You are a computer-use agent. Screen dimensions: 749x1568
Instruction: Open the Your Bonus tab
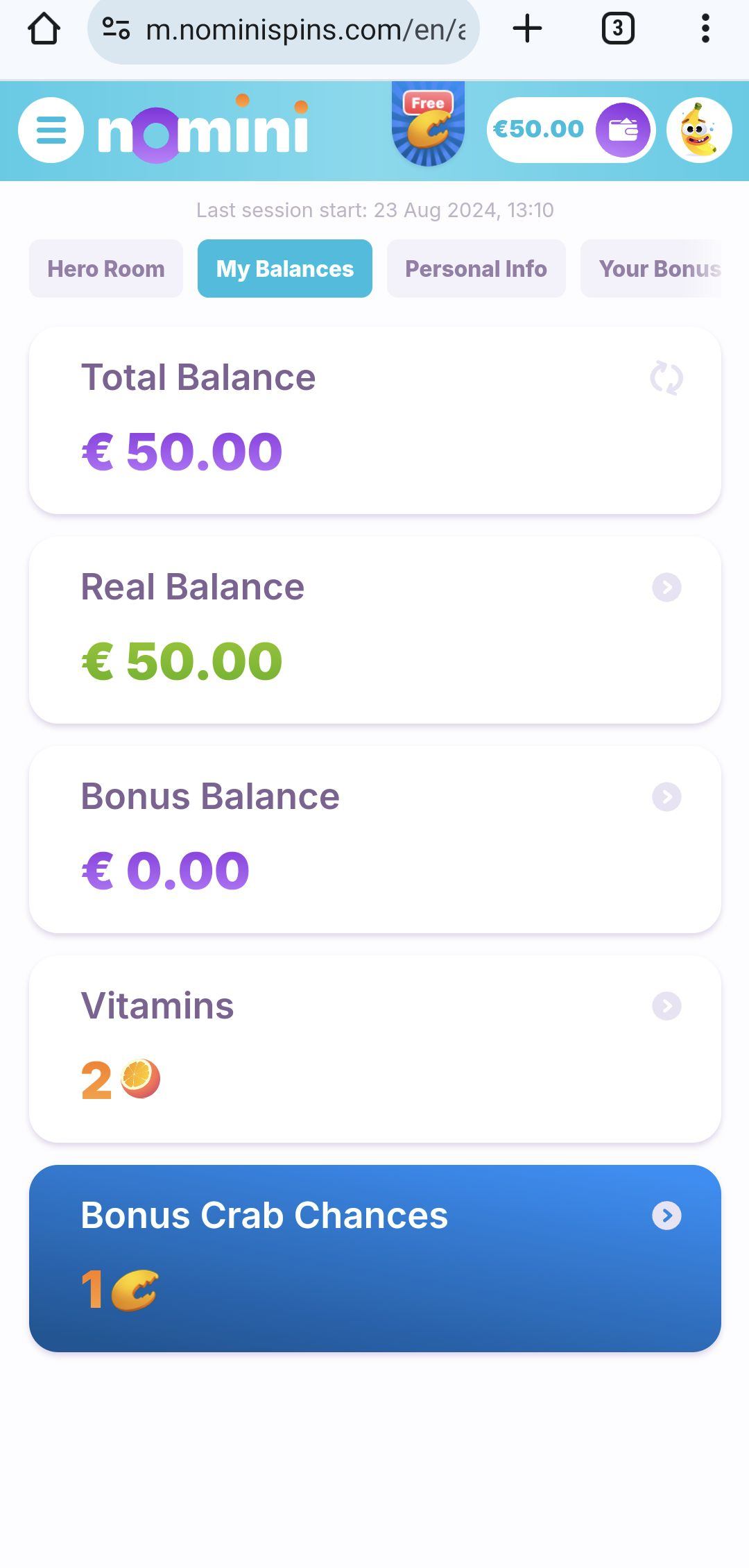click(x=655, y=269)
